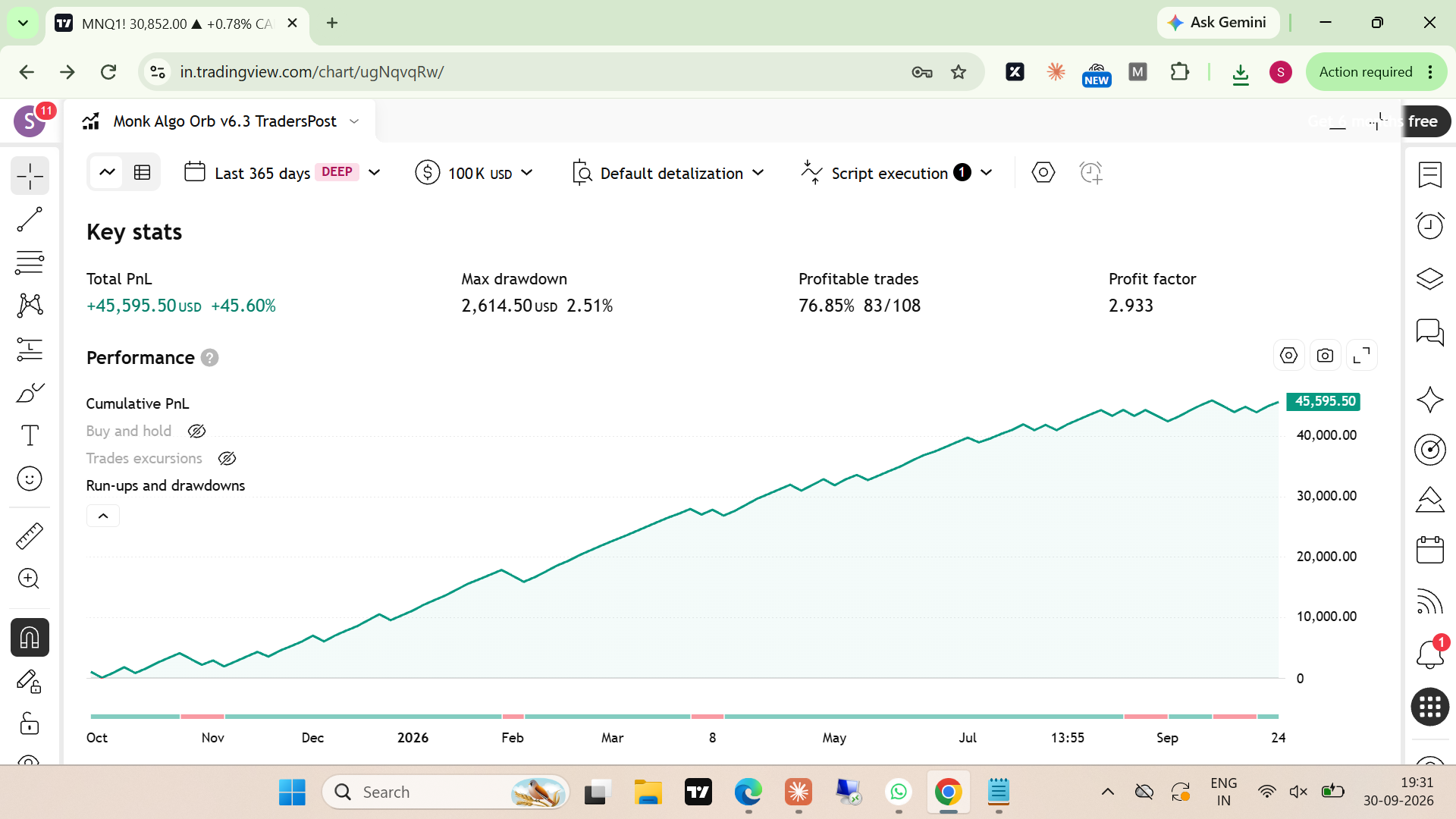1456x819 pixels.
Task: Click the Ask Gemini button
Action: [x=1218, y=23]
